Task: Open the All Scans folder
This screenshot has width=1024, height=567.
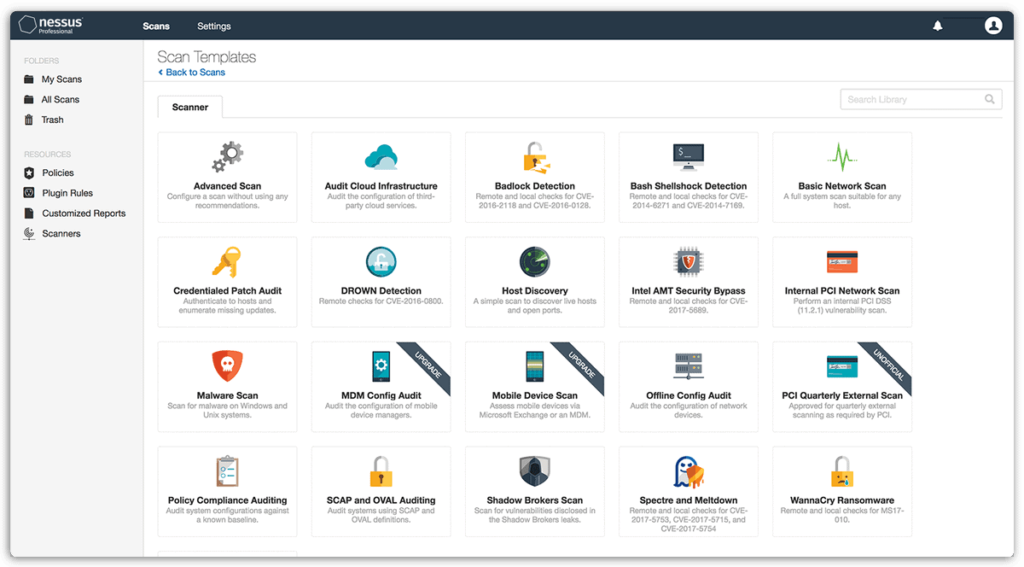Action: pos(60,99)
